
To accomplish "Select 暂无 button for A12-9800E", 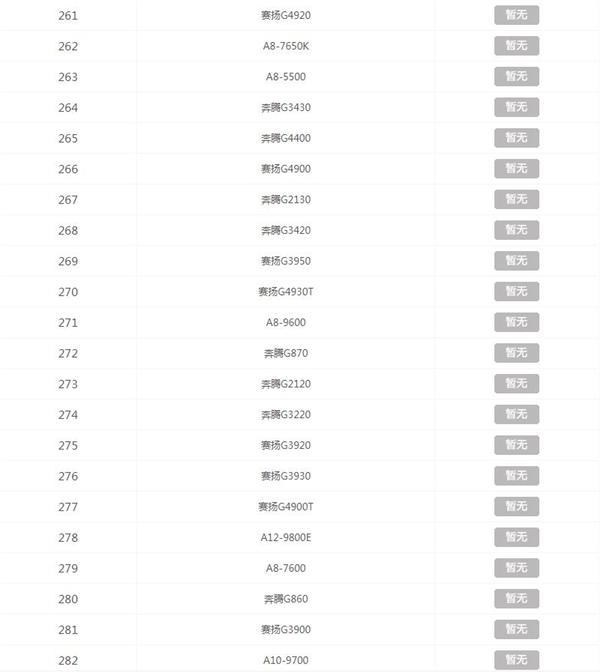I will click(x=516, y=537).
